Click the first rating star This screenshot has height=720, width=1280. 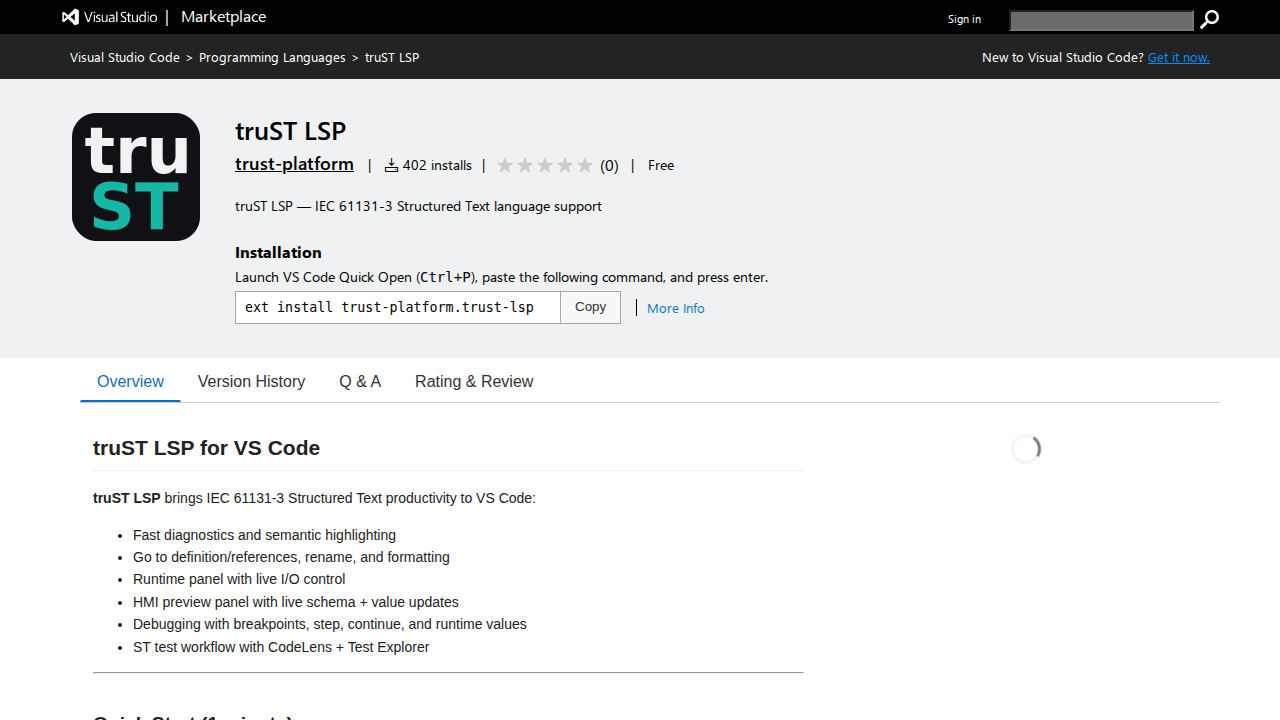point(505,165)
